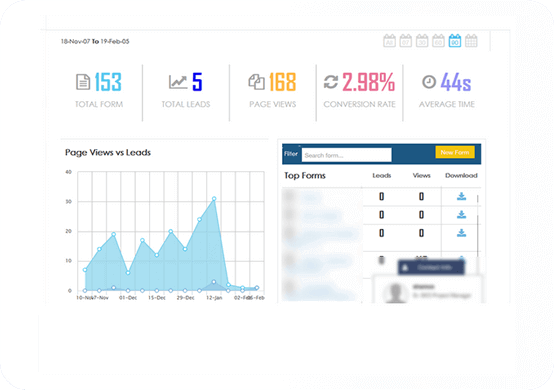Click the Conversion Rate refresh icon
554x390 pixels.
(x=331, y=82)
